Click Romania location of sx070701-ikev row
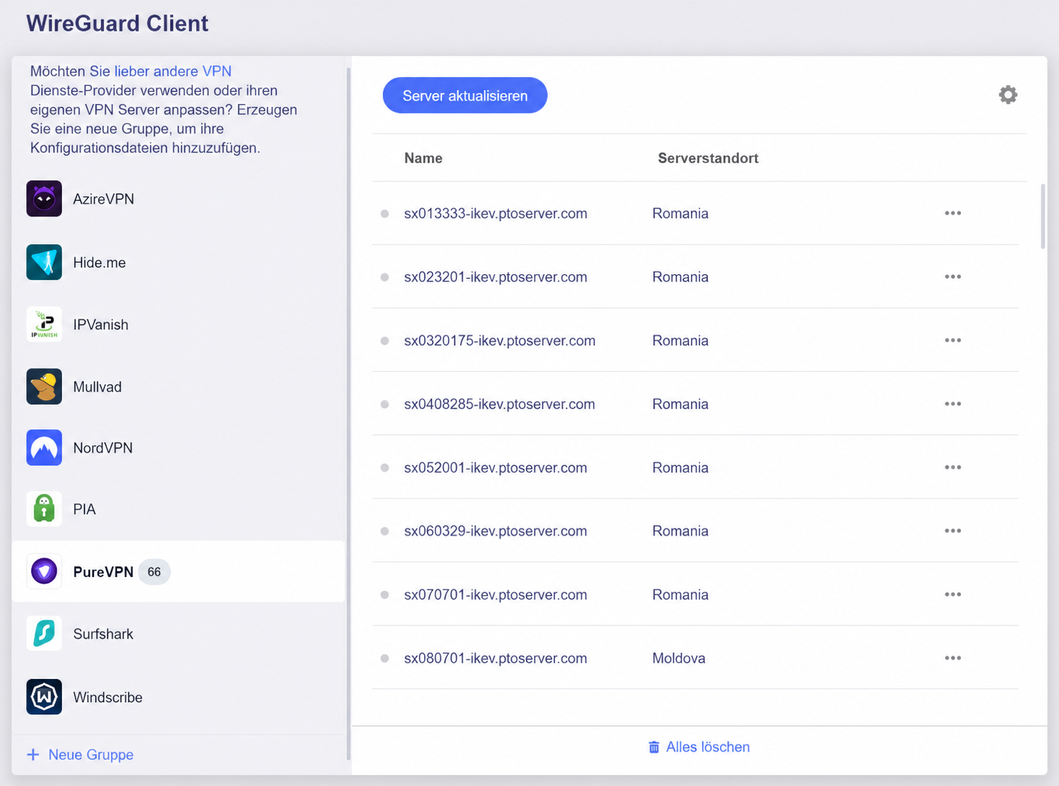 coord(680,594)
